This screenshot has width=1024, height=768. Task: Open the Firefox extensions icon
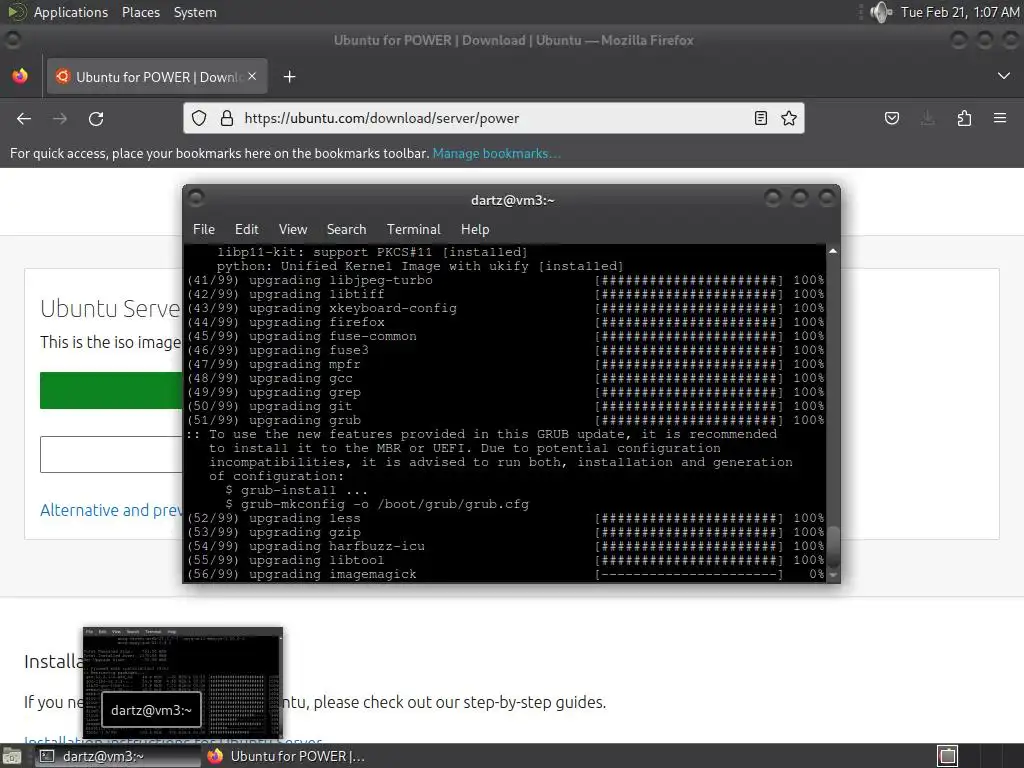pos(965,118)
